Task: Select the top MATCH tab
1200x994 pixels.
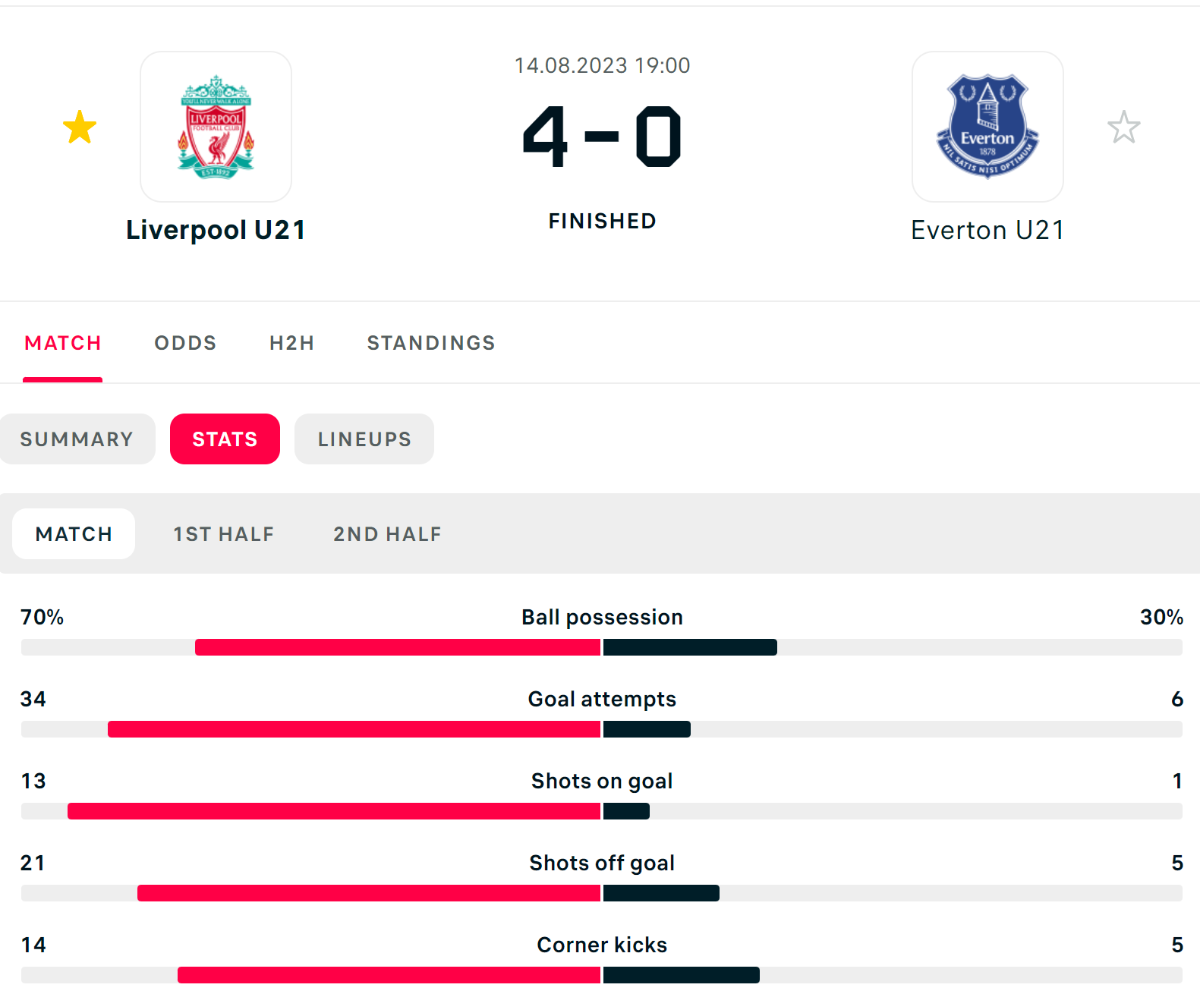Action: (x=63, y=343)
